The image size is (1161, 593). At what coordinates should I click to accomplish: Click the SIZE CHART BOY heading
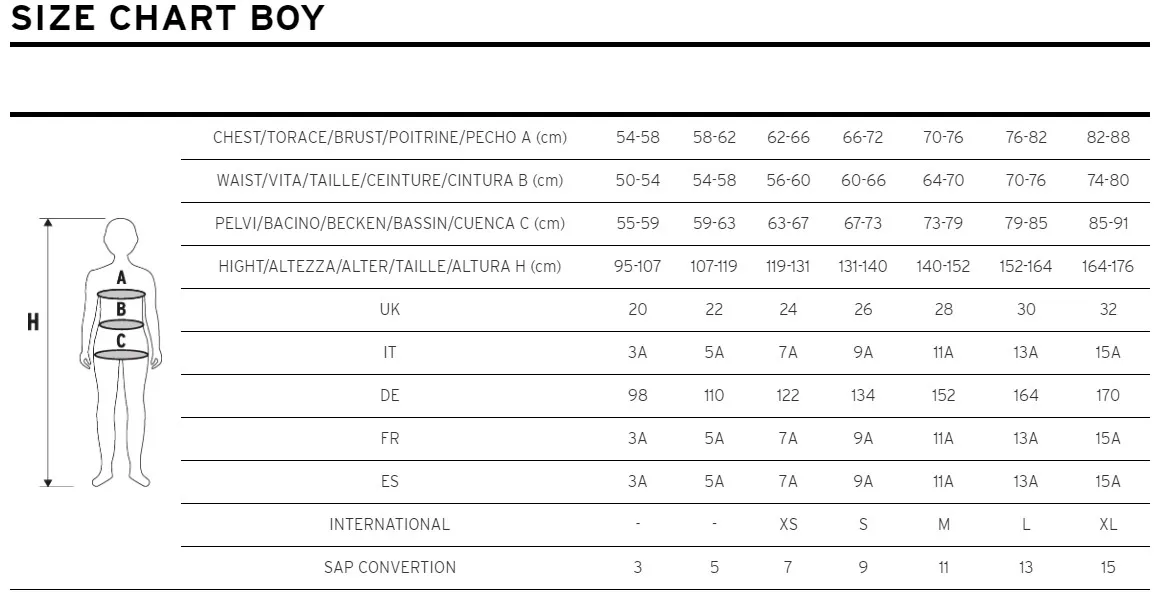coord(168,18)
